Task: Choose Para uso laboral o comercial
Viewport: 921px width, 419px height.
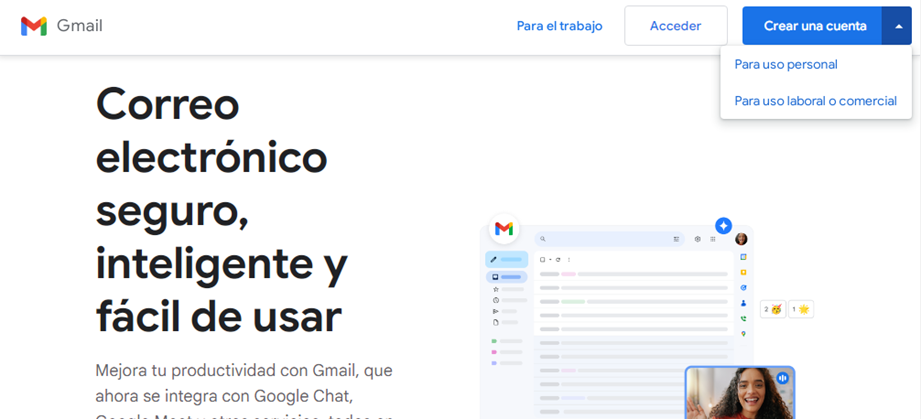Action: click(816, 101)
